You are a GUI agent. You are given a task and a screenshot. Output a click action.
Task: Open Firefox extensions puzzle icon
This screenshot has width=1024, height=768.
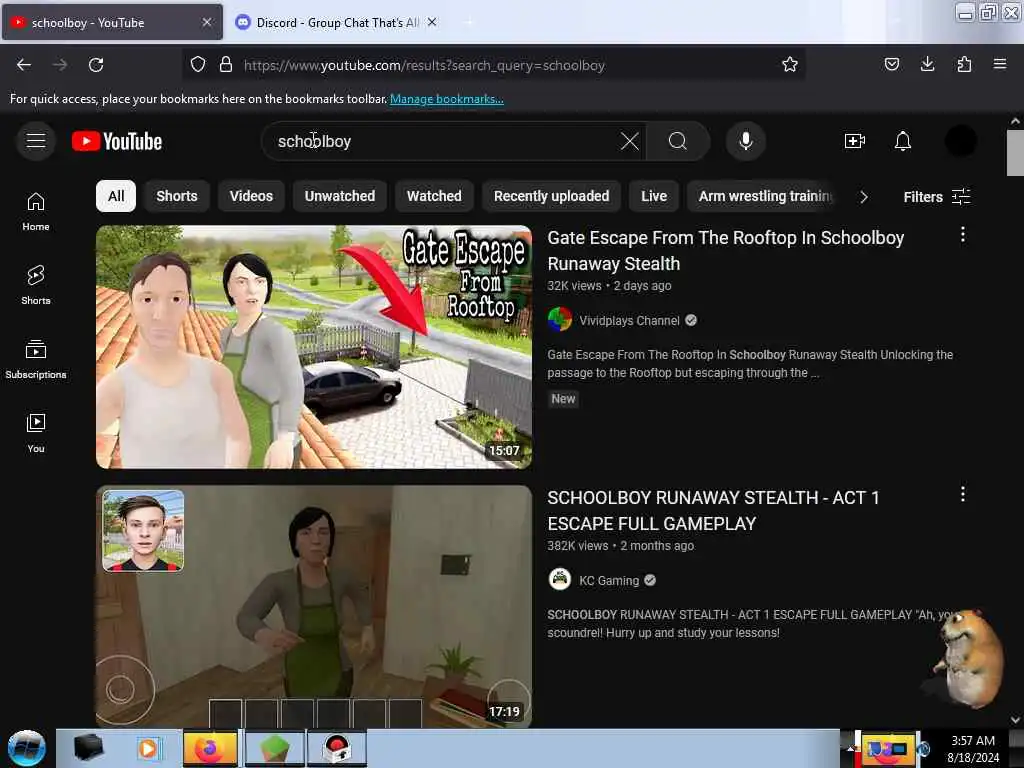pos(964,65)
